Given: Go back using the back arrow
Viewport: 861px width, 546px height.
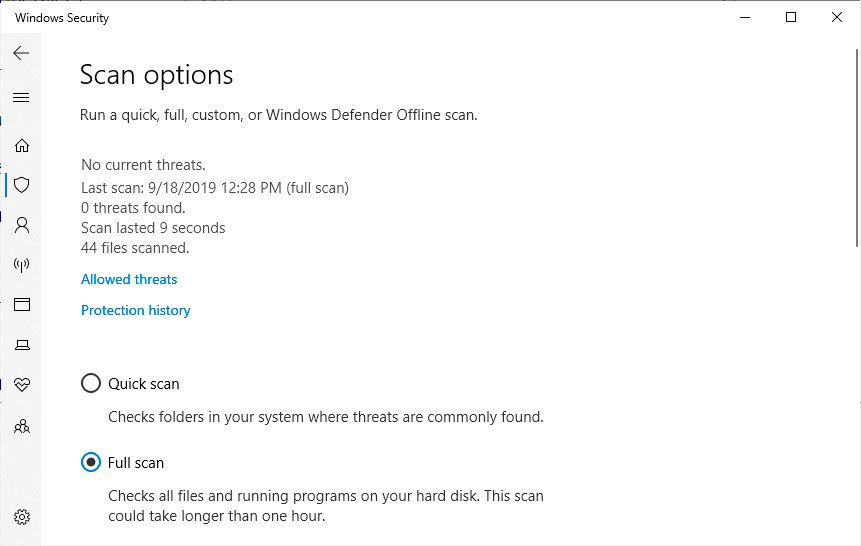Looking at the screenshot, I should tap(21, 53).
